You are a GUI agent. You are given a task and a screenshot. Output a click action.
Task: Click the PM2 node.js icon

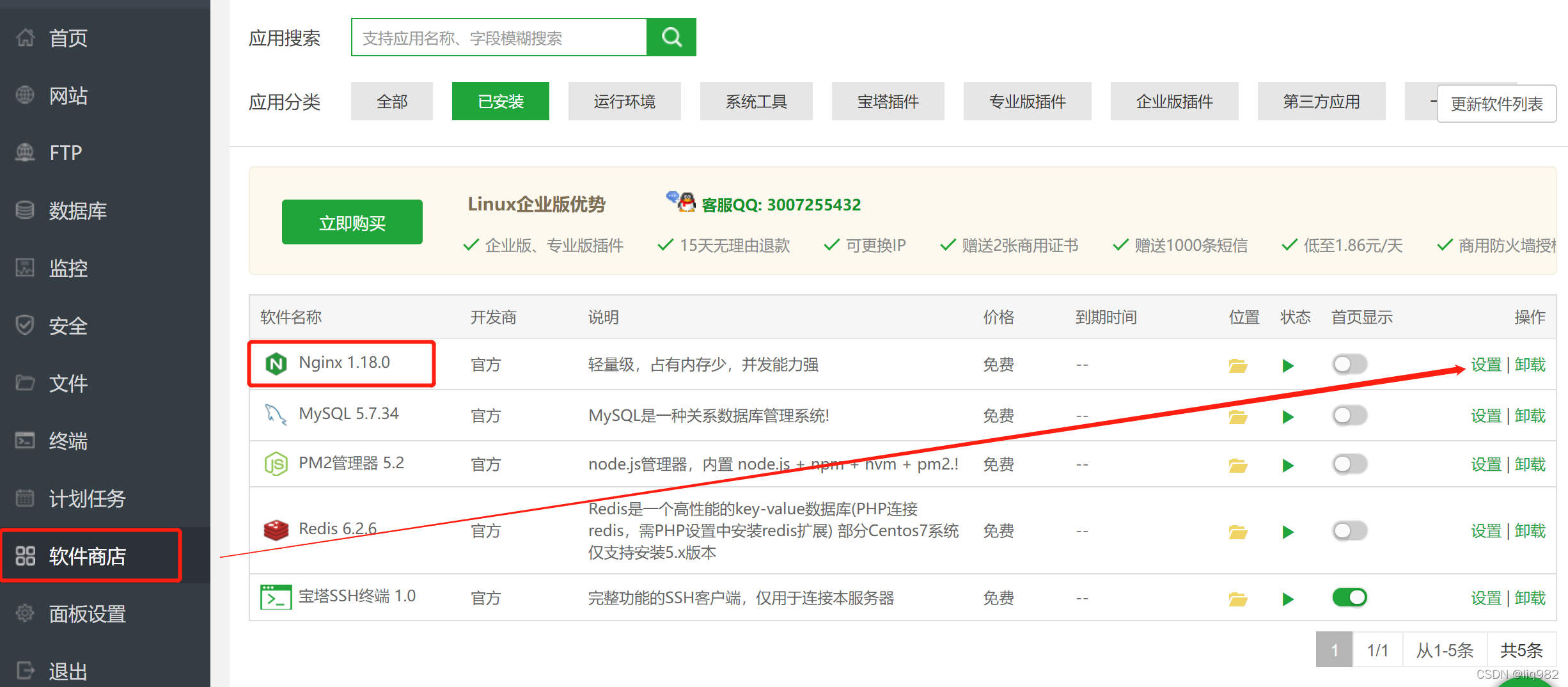[276, 464]
